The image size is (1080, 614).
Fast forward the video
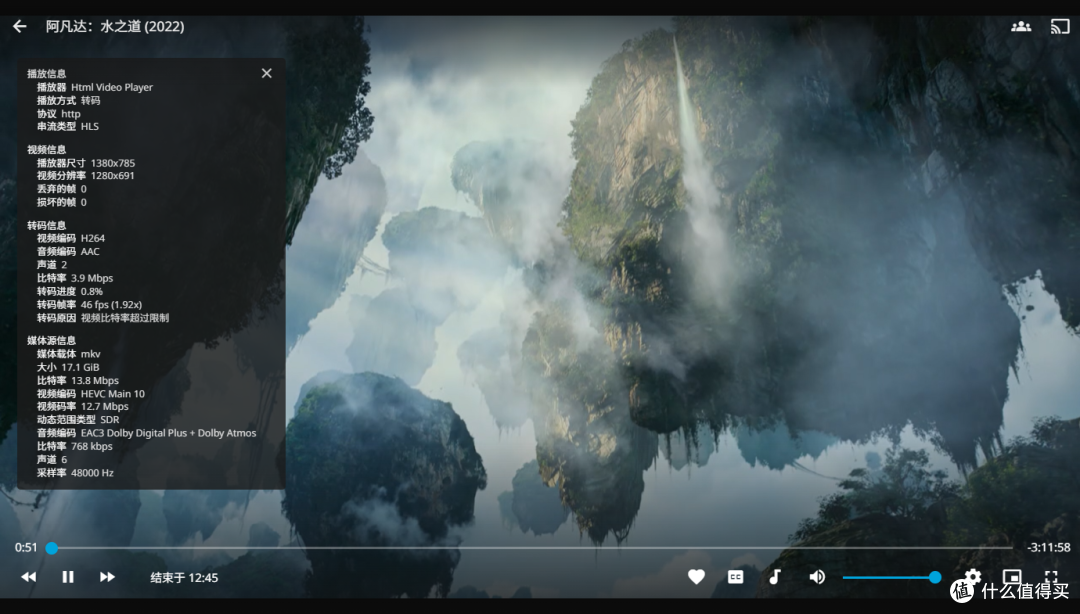pyautogui.click(x=107, y=577)
